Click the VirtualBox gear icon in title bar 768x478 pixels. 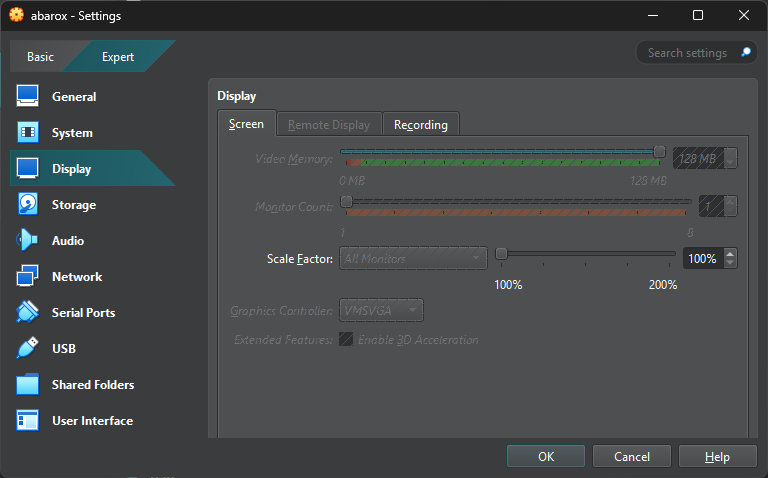click(16, 15)
